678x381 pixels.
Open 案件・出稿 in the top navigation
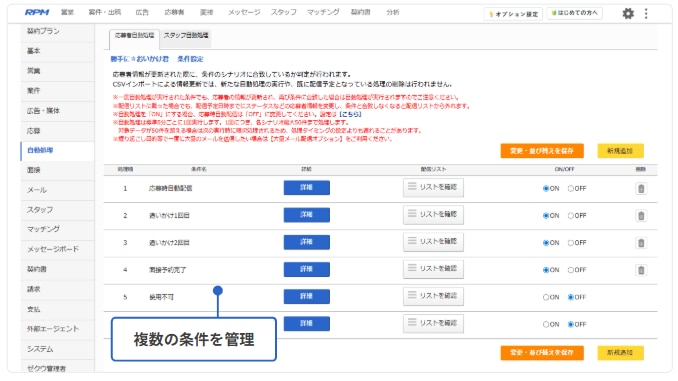[x=105, y=12]
